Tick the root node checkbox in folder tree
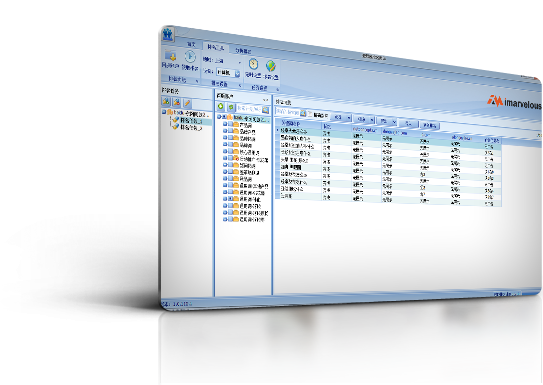 224,117
